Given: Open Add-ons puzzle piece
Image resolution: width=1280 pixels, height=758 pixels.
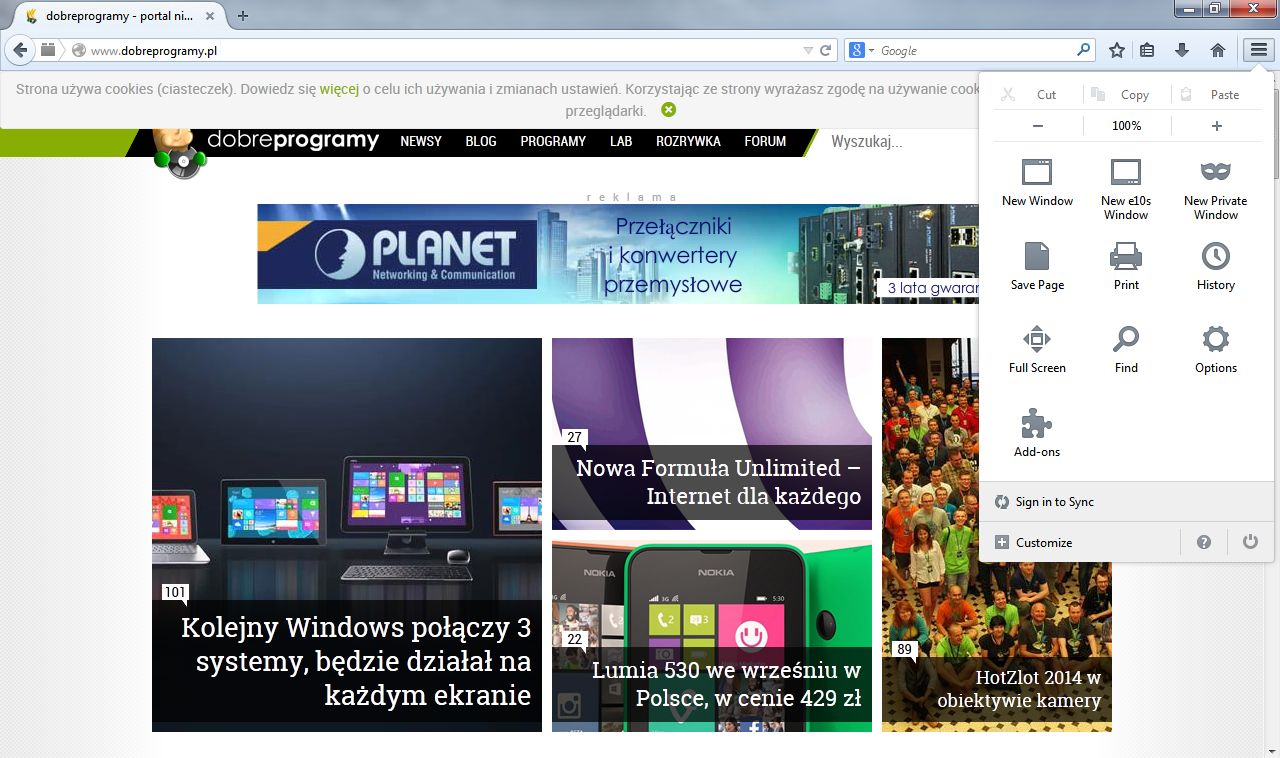Looking at the screenshot, I should [1037, 432].
